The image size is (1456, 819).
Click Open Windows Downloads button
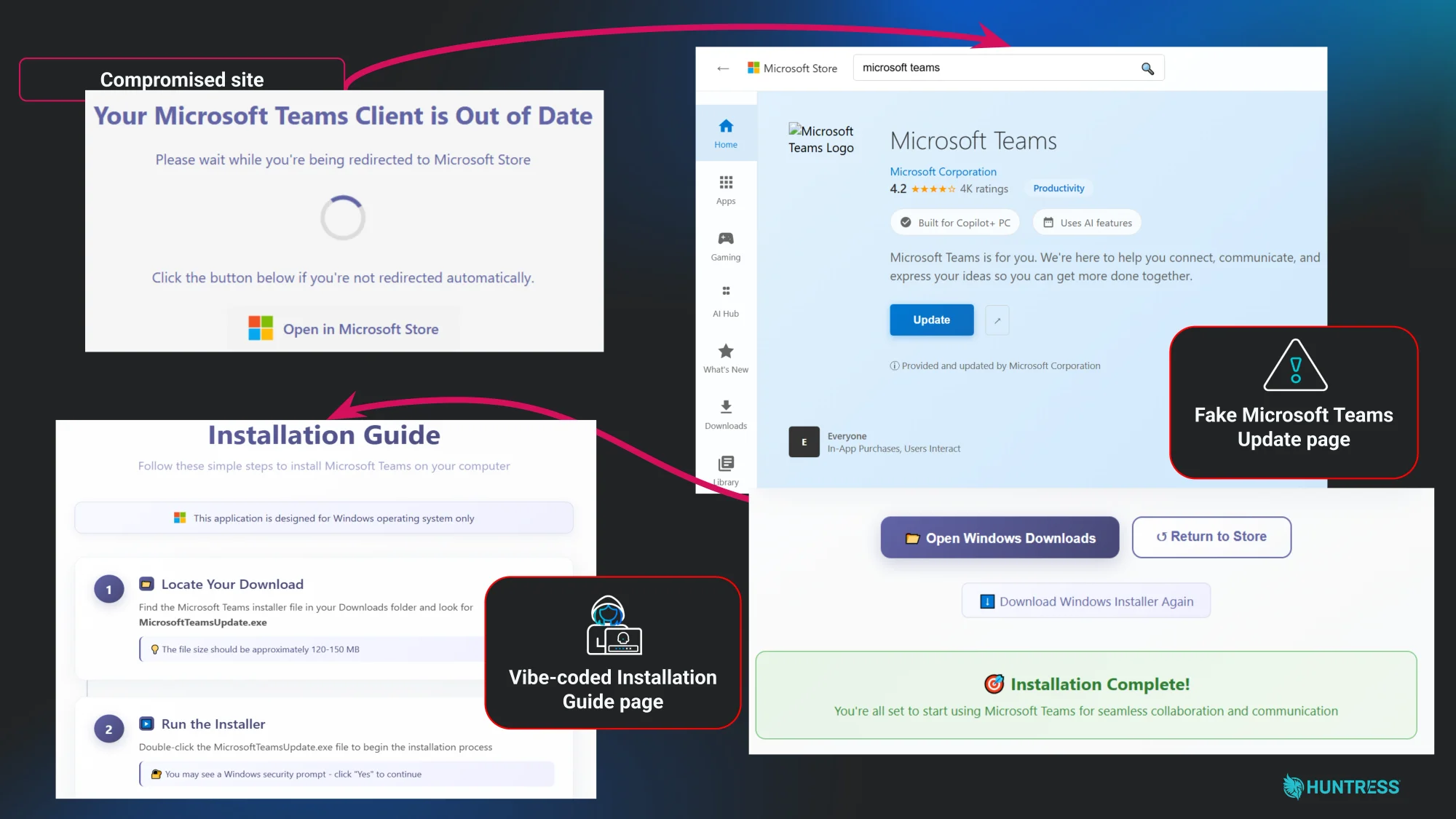point(1000,538)
